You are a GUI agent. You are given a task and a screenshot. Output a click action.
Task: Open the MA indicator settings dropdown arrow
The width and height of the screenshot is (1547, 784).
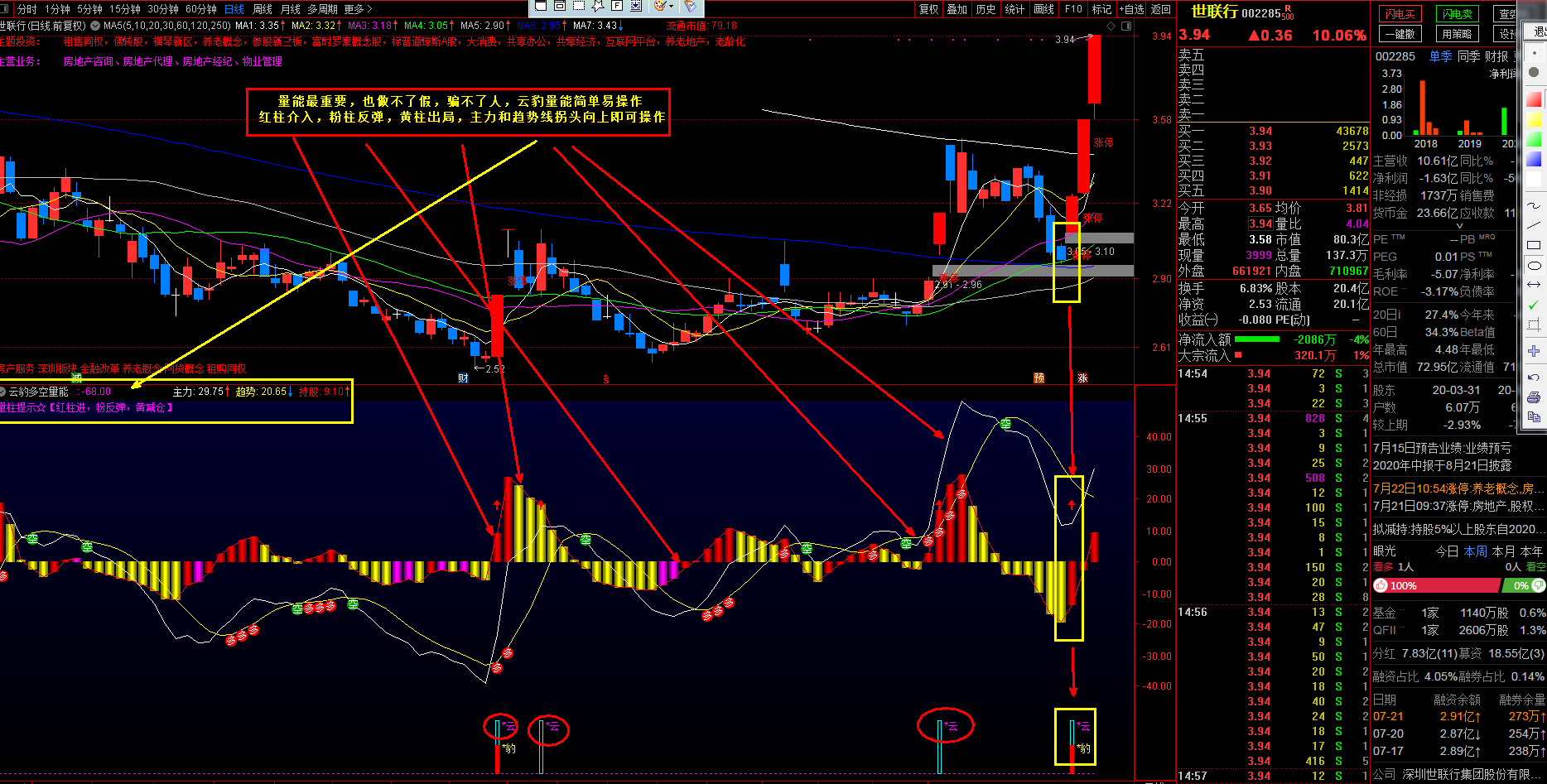tap(94, 26)
